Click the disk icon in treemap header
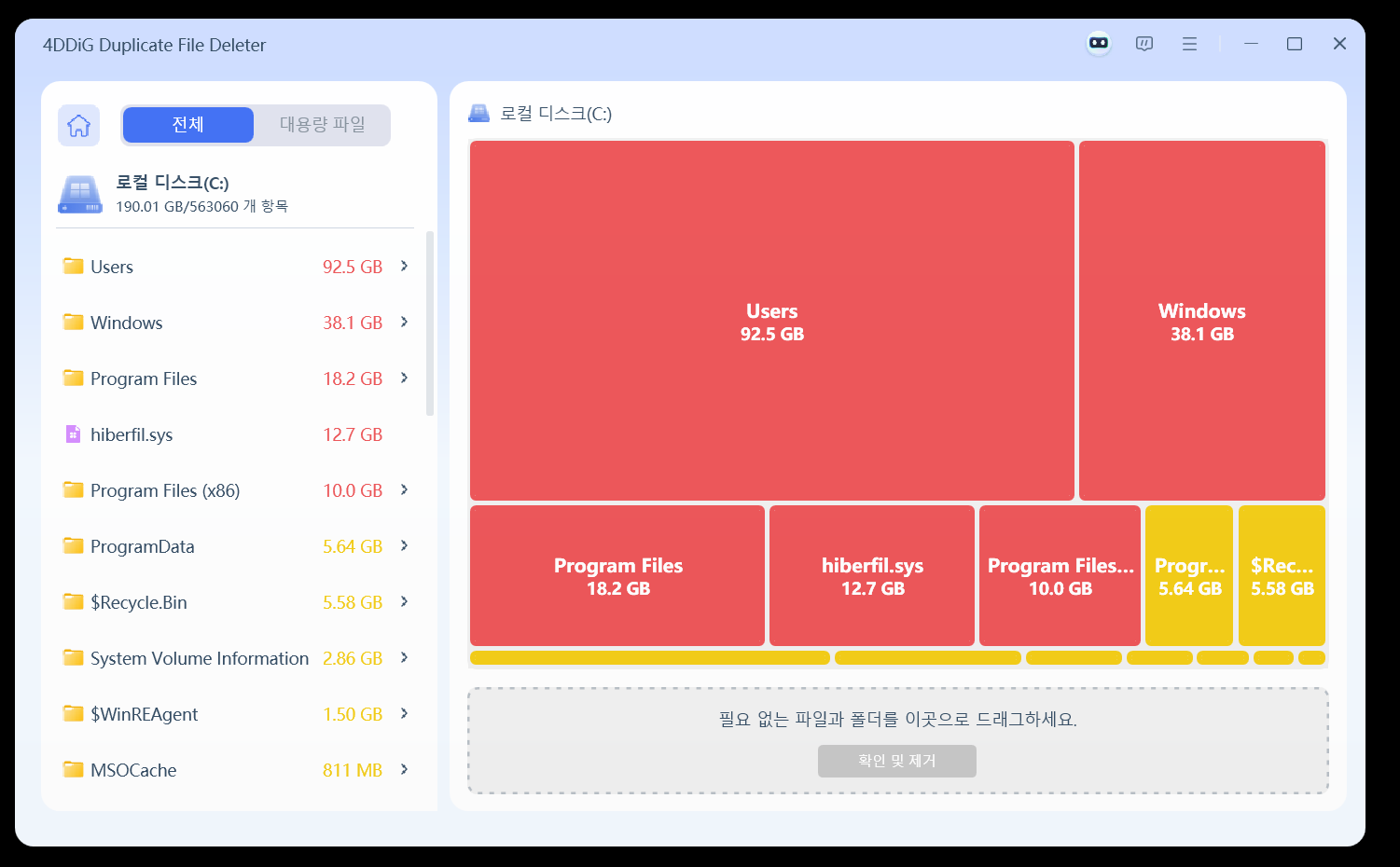1400x867 pixels. click(x=478, y=114)
